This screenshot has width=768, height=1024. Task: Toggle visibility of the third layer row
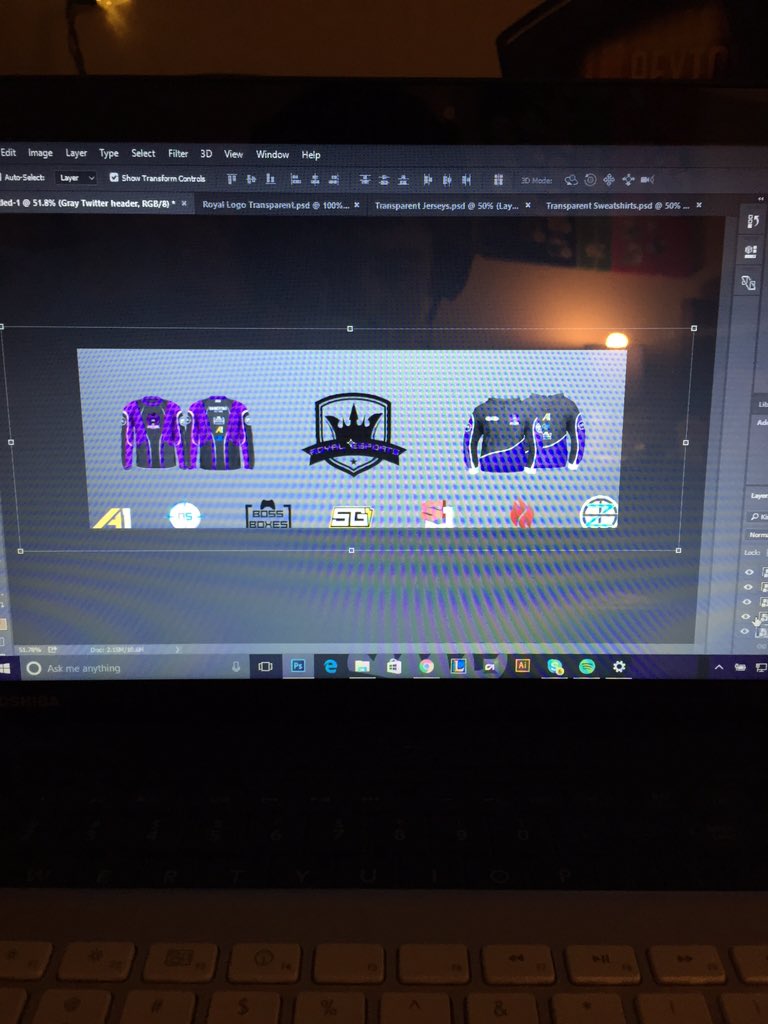coord(747,602)
